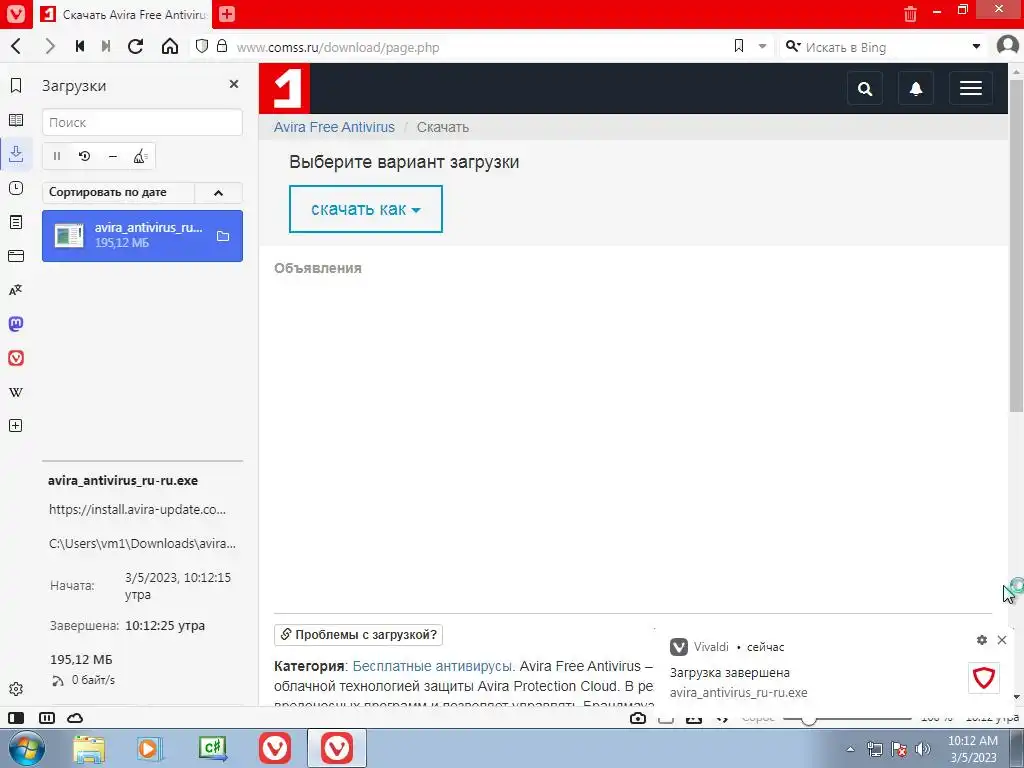Open sync cloud status icon
The width and height of the screenshot is (1024, 768).
[x=75, y=718]
